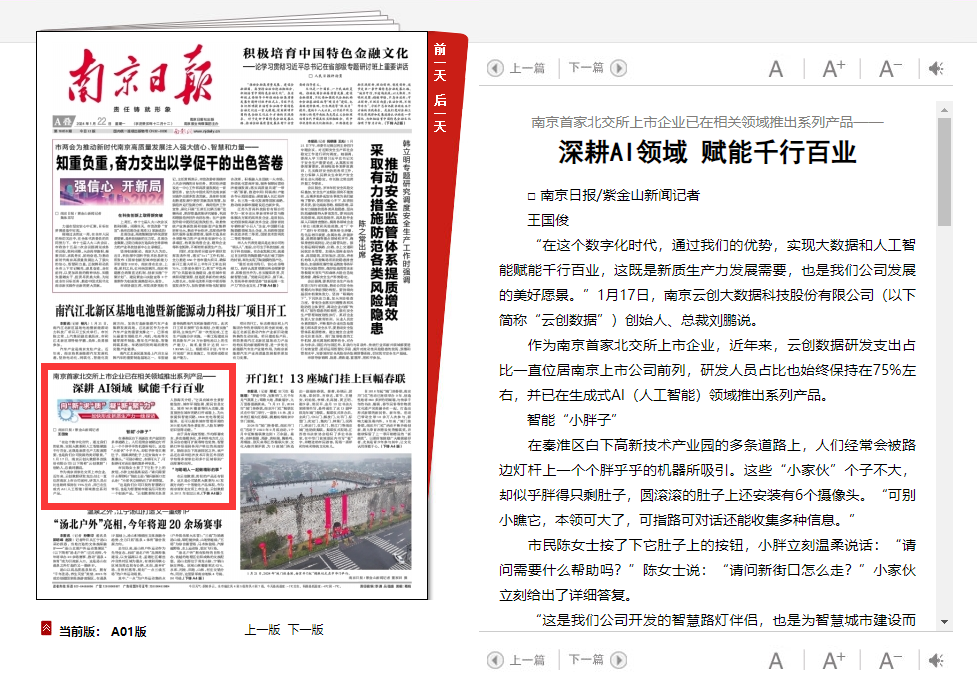Decrease font size with the A- icon below the article
Screen dimensions: 977x689
point(890,661)
